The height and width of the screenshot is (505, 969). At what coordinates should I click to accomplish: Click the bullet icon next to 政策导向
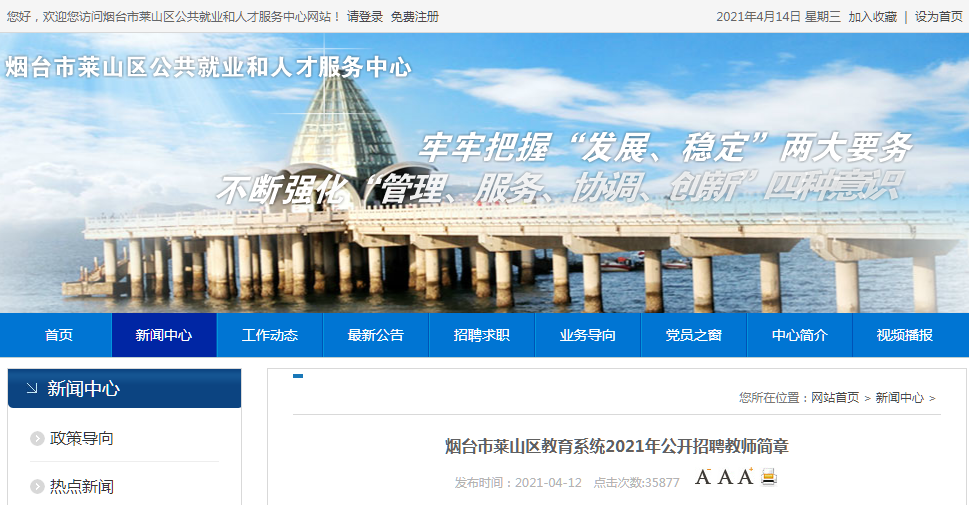37,438
